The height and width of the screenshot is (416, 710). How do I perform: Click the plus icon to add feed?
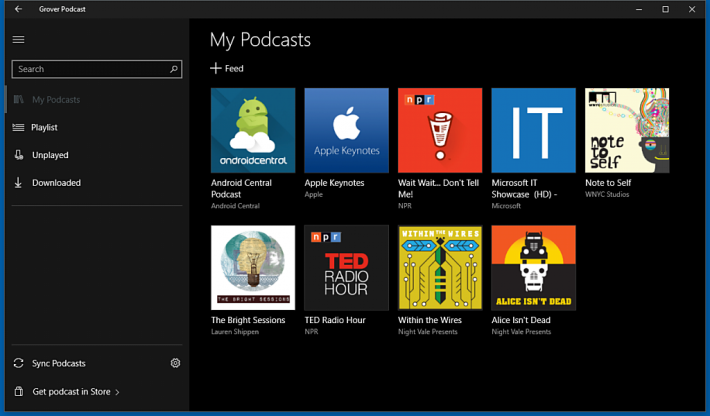(216, 68)
